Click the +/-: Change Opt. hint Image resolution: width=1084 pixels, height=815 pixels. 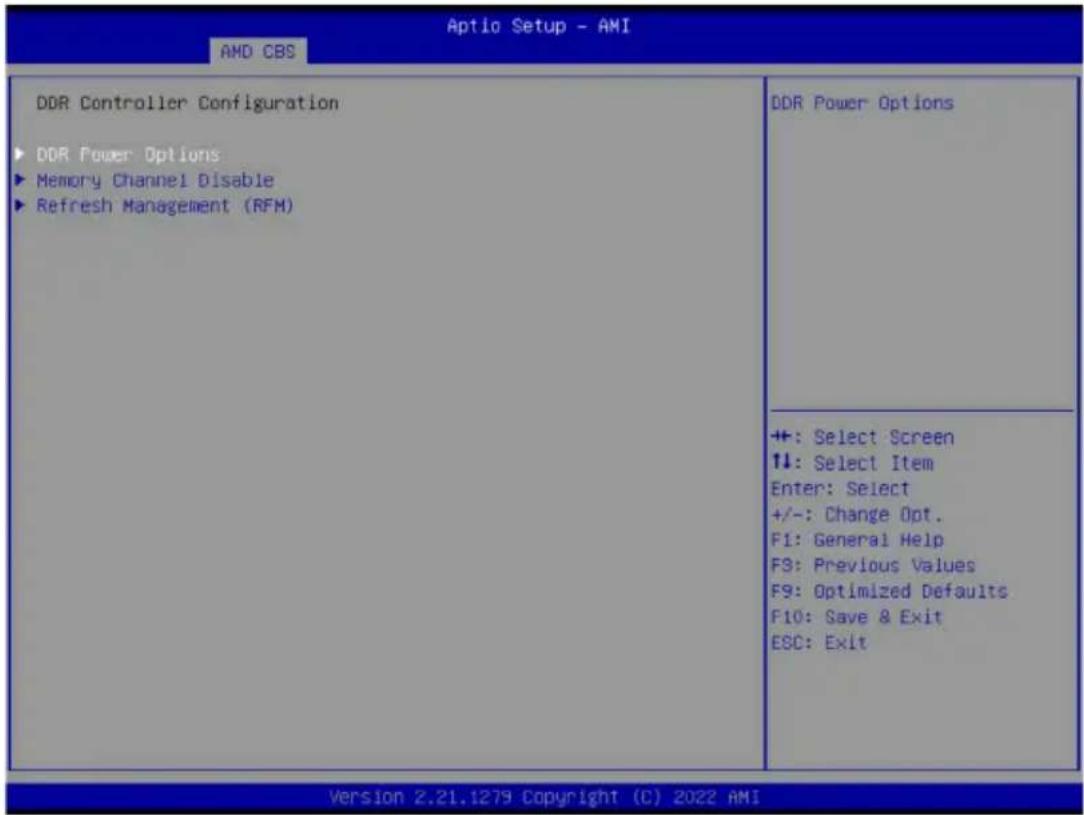[x=857, y=514]
